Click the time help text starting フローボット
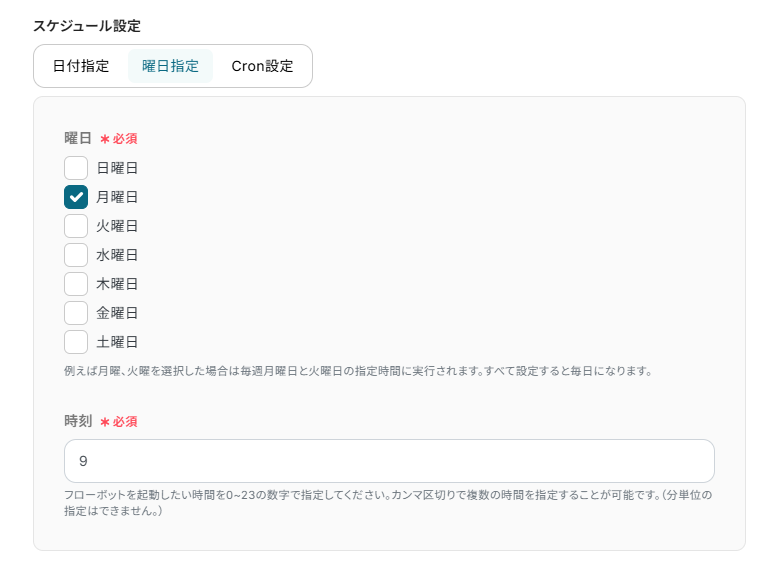 388,503
